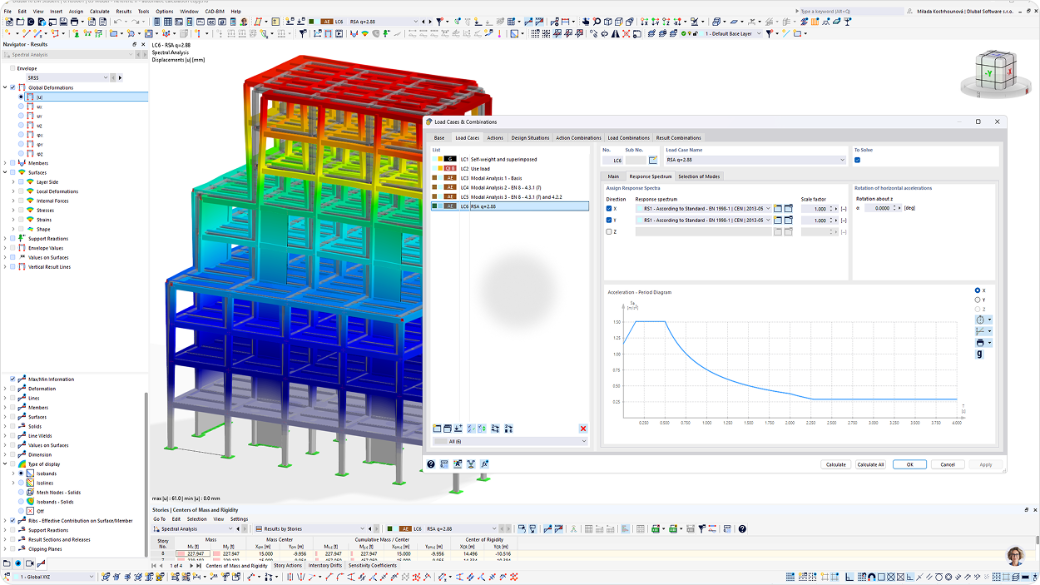Viewport: 1040px width, 585px height.
Task: Click the Print icon in main toolbar
Action: [74, 22]
